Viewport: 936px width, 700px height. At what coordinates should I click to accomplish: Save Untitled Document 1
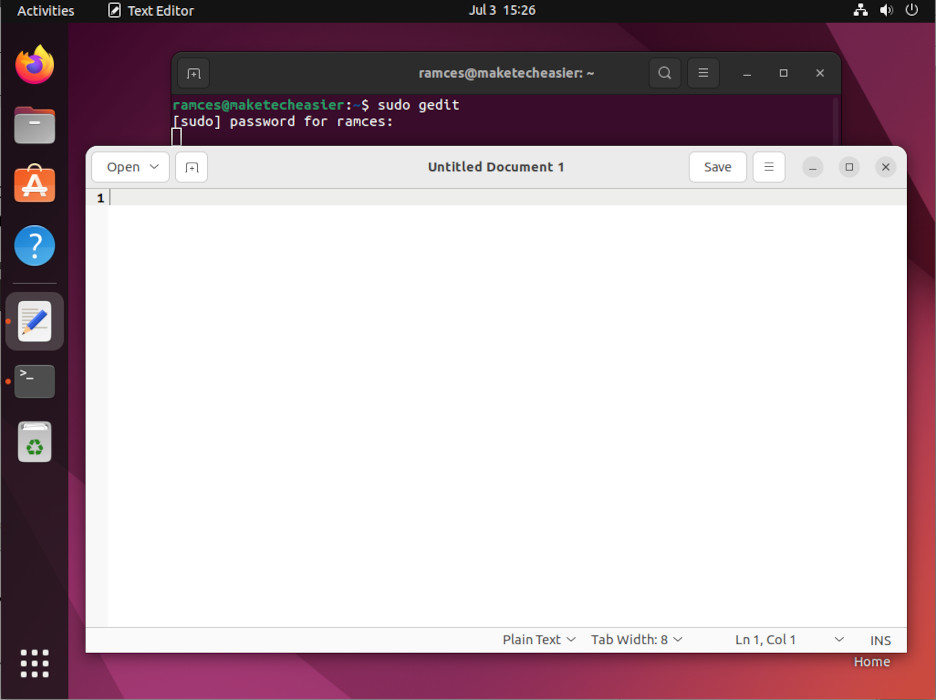(x=717, y=167)
